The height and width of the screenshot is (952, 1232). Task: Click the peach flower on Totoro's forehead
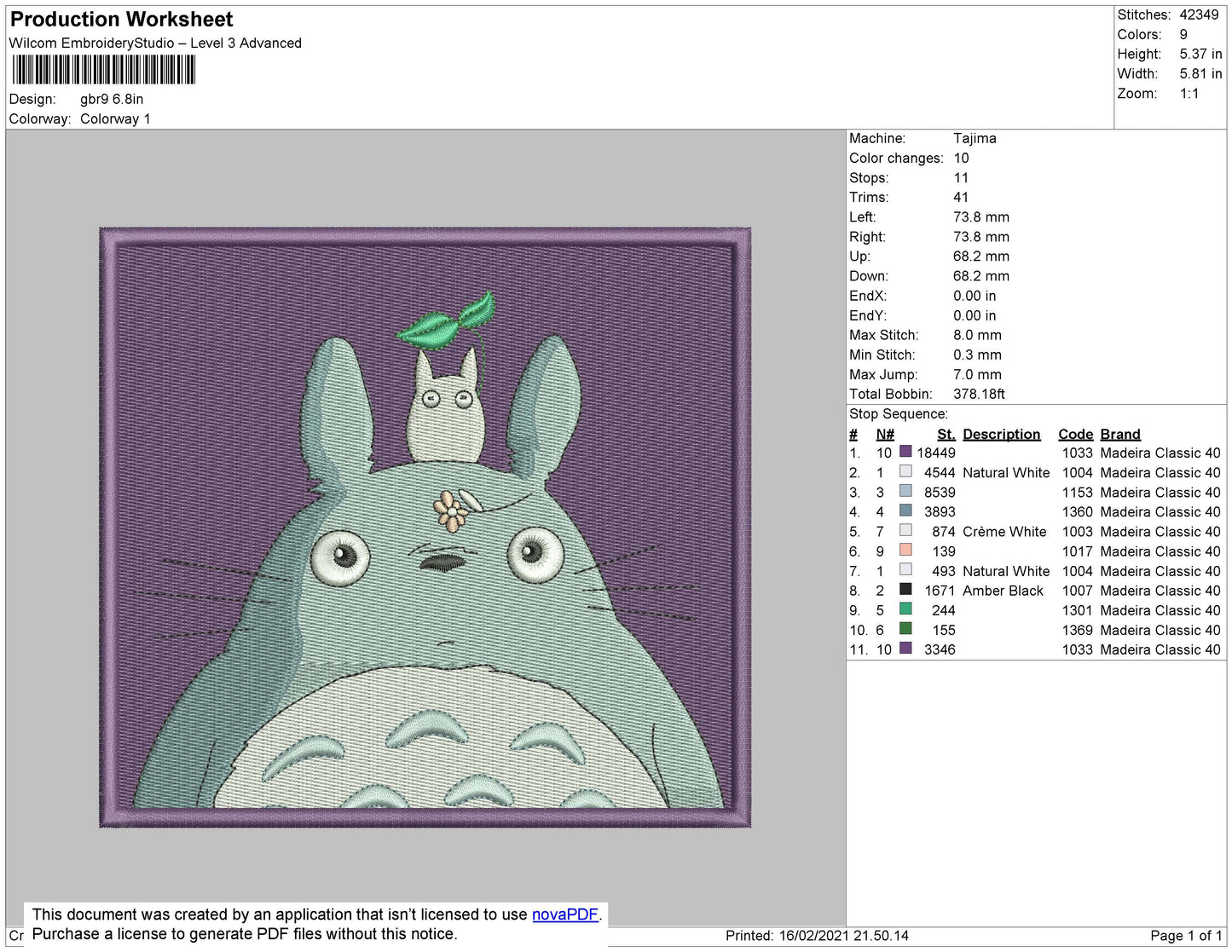click(x=449, y=511)
